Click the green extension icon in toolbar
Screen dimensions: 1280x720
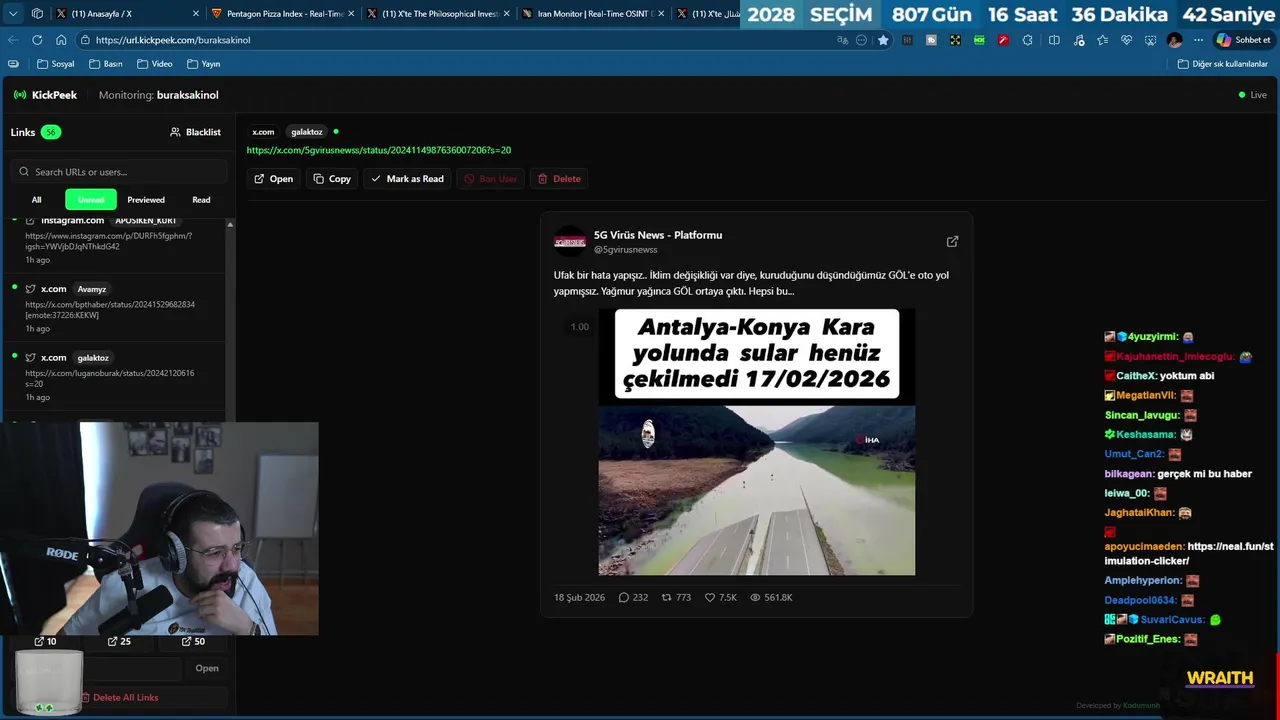(979, 40)
